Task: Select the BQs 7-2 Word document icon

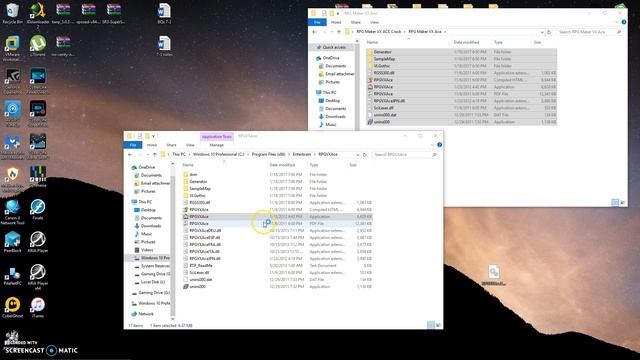Action: click(x=164, y=13)
